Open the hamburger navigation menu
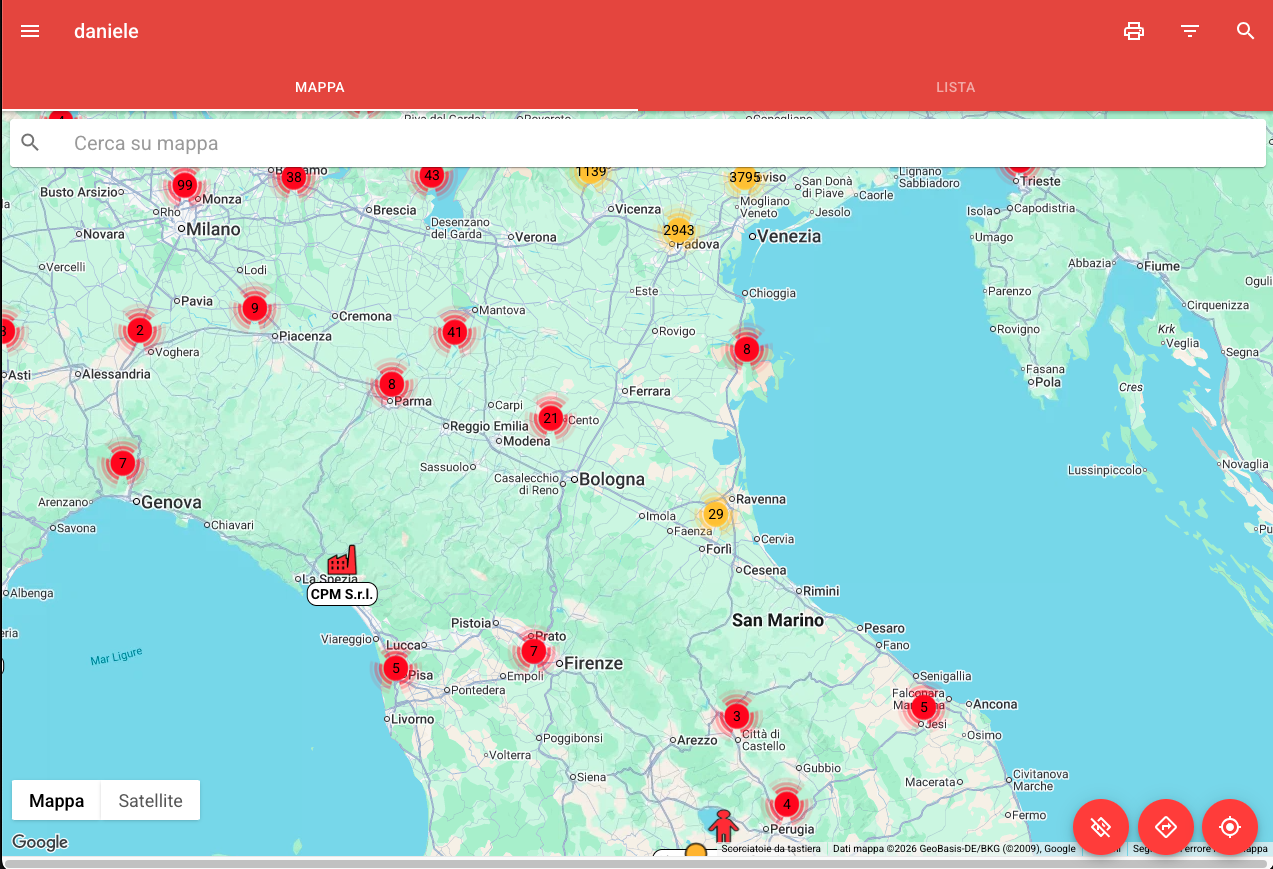The image size is (1273, 869). click(30, 31)
